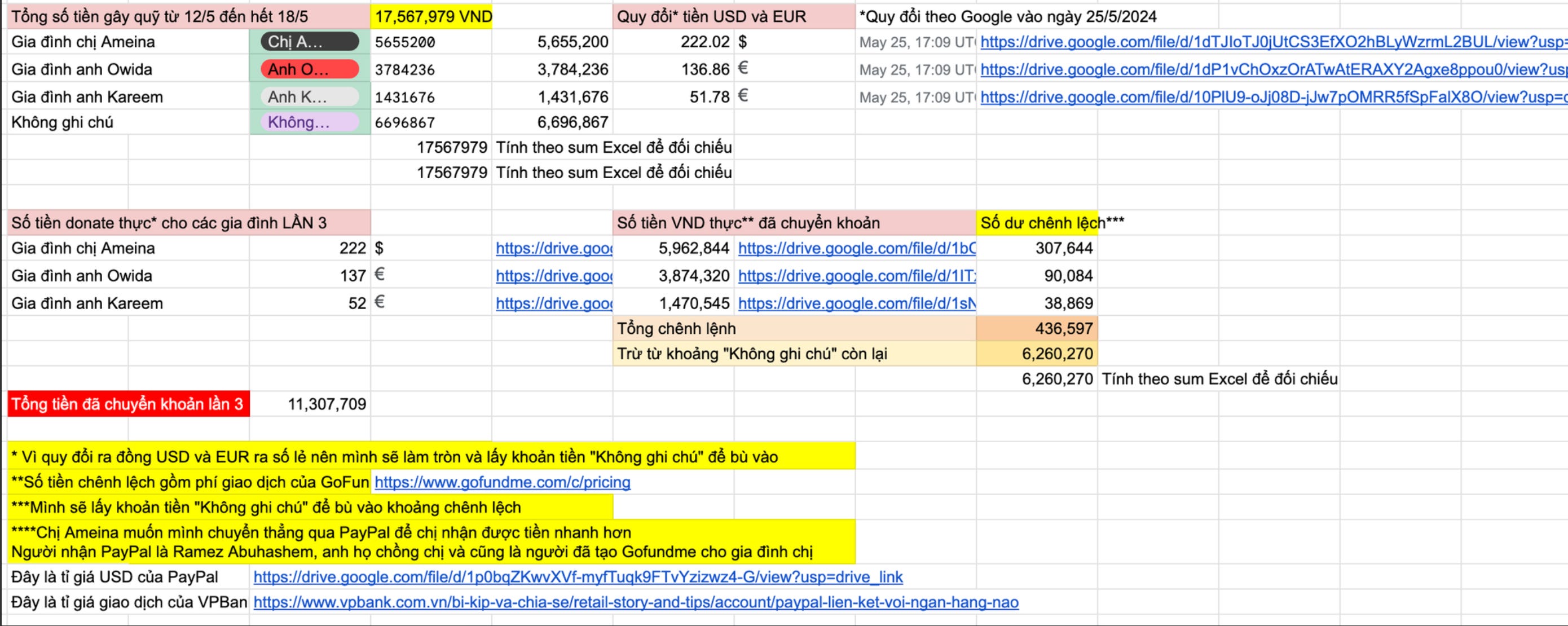The image size is (1568, 626).
Task: Open the gofundme.com pricing link
Action: pyautogui.click(x=502, y=482)
